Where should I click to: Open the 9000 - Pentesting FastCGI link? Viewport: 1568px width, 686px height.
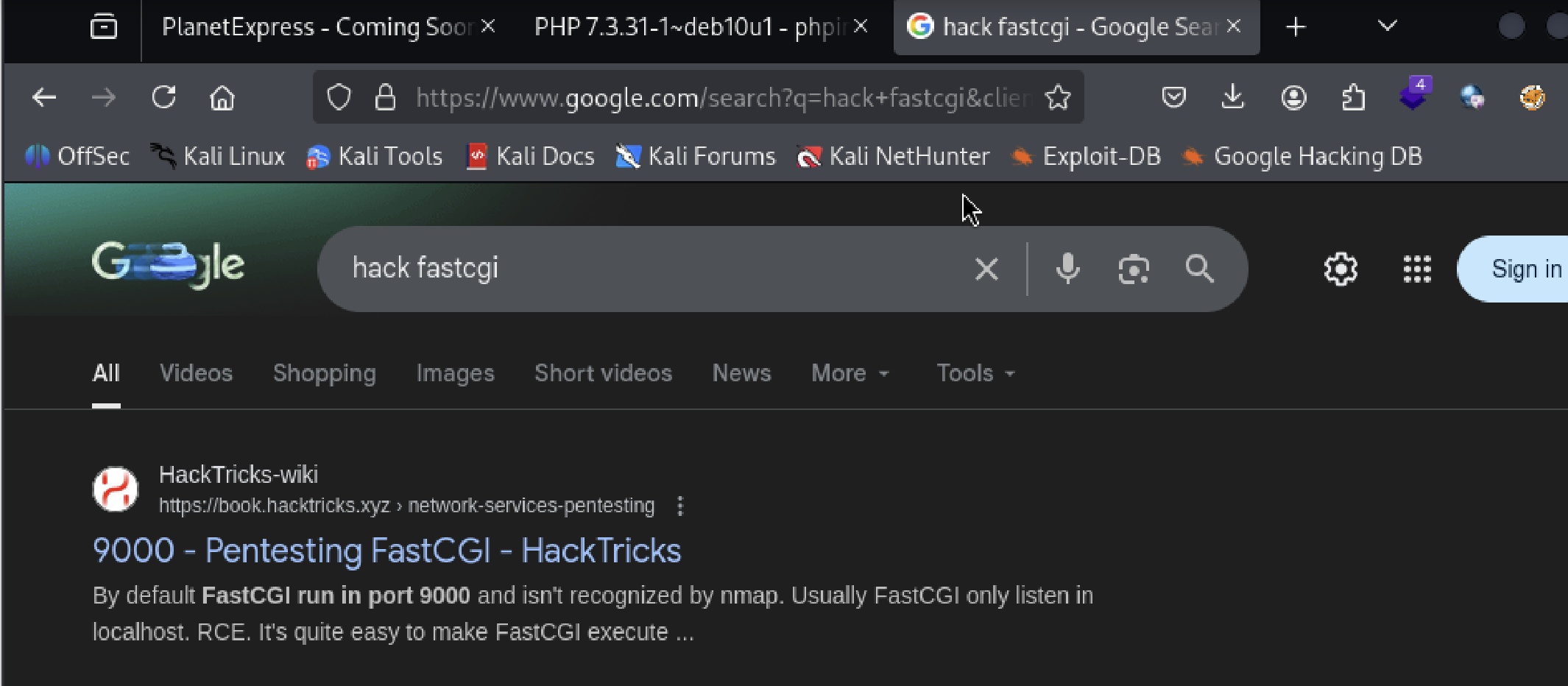(x=386, y=551)
